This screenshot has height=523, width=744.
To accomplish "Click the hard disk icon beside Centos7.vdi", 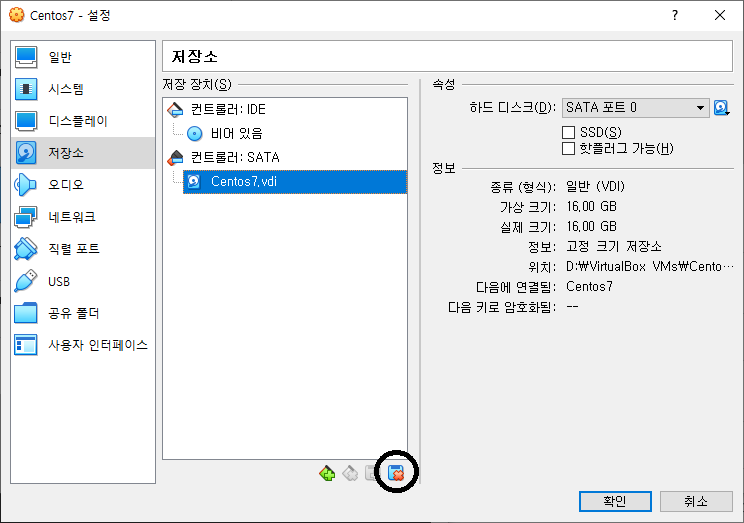I will coord(194,182).
